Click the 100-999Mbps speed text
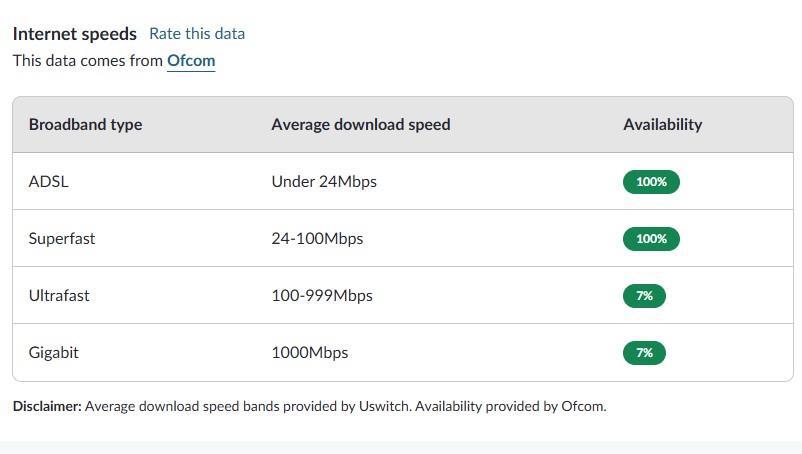This screenshot has width=802, height=454. point(321,296)
